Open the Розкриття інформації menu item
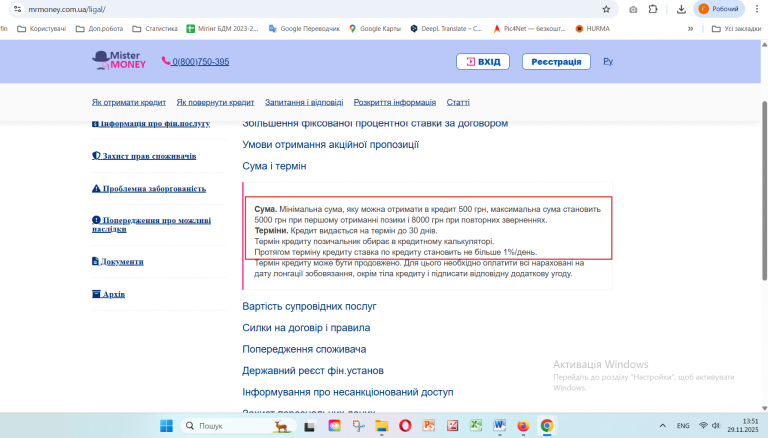This screenshot has width=768, height=438. [395, 102]
